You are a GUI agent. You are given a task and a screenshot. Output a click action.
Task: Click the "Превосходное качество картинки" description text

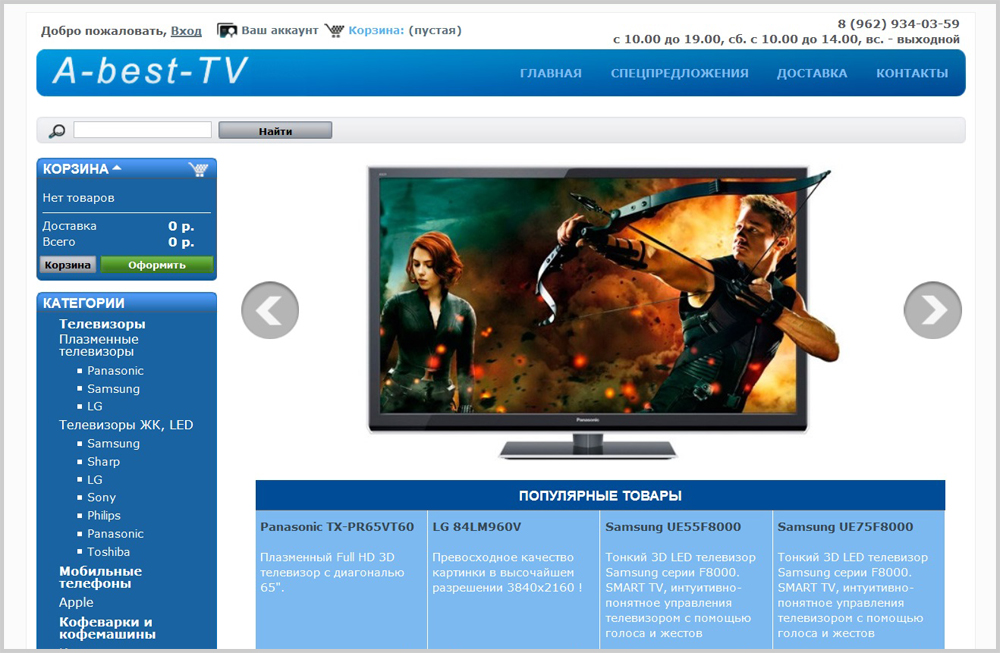(x=507, y=572)
